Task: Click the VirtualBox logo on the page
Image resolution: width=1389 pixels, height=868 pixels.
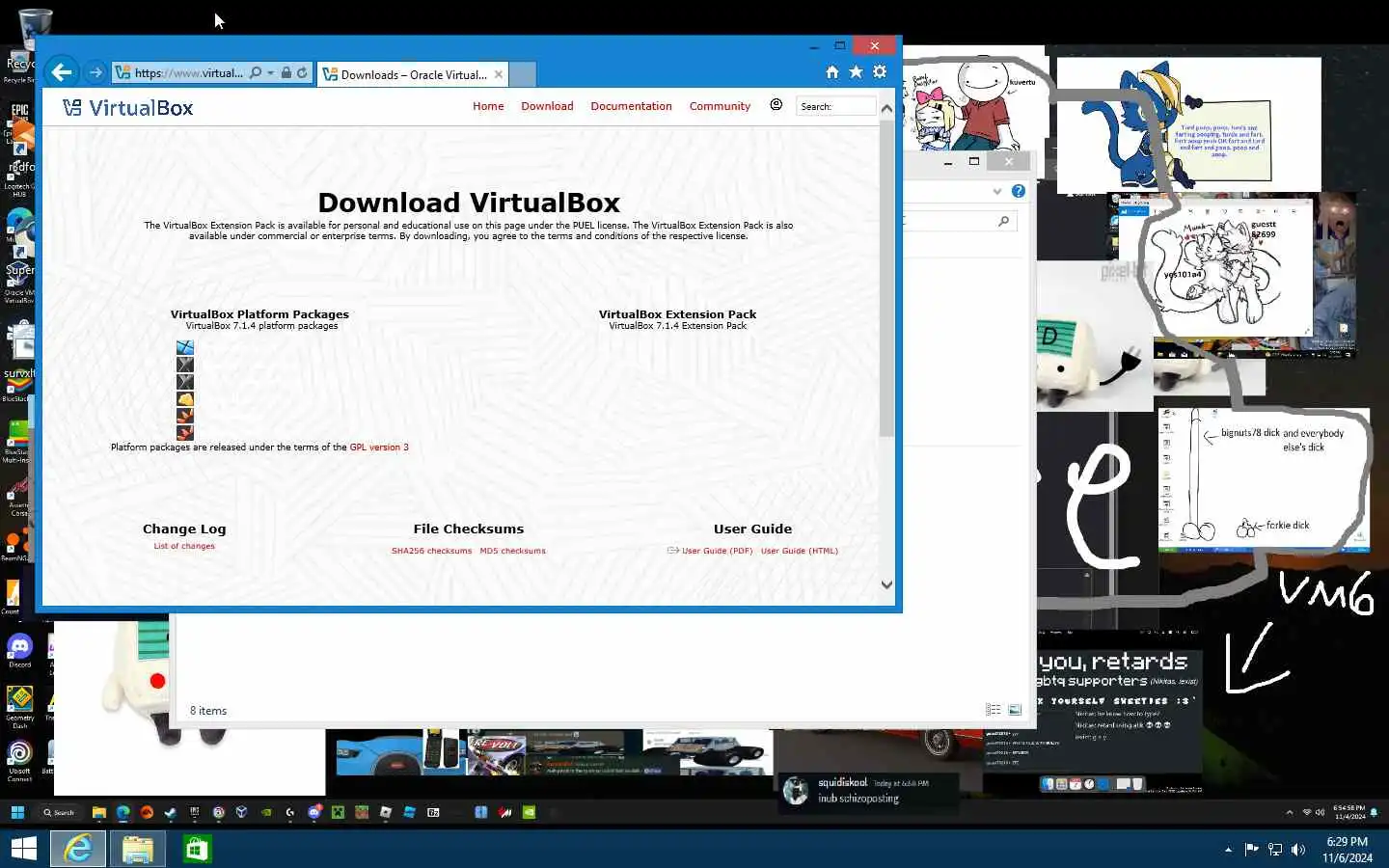Action: point(128,107)
